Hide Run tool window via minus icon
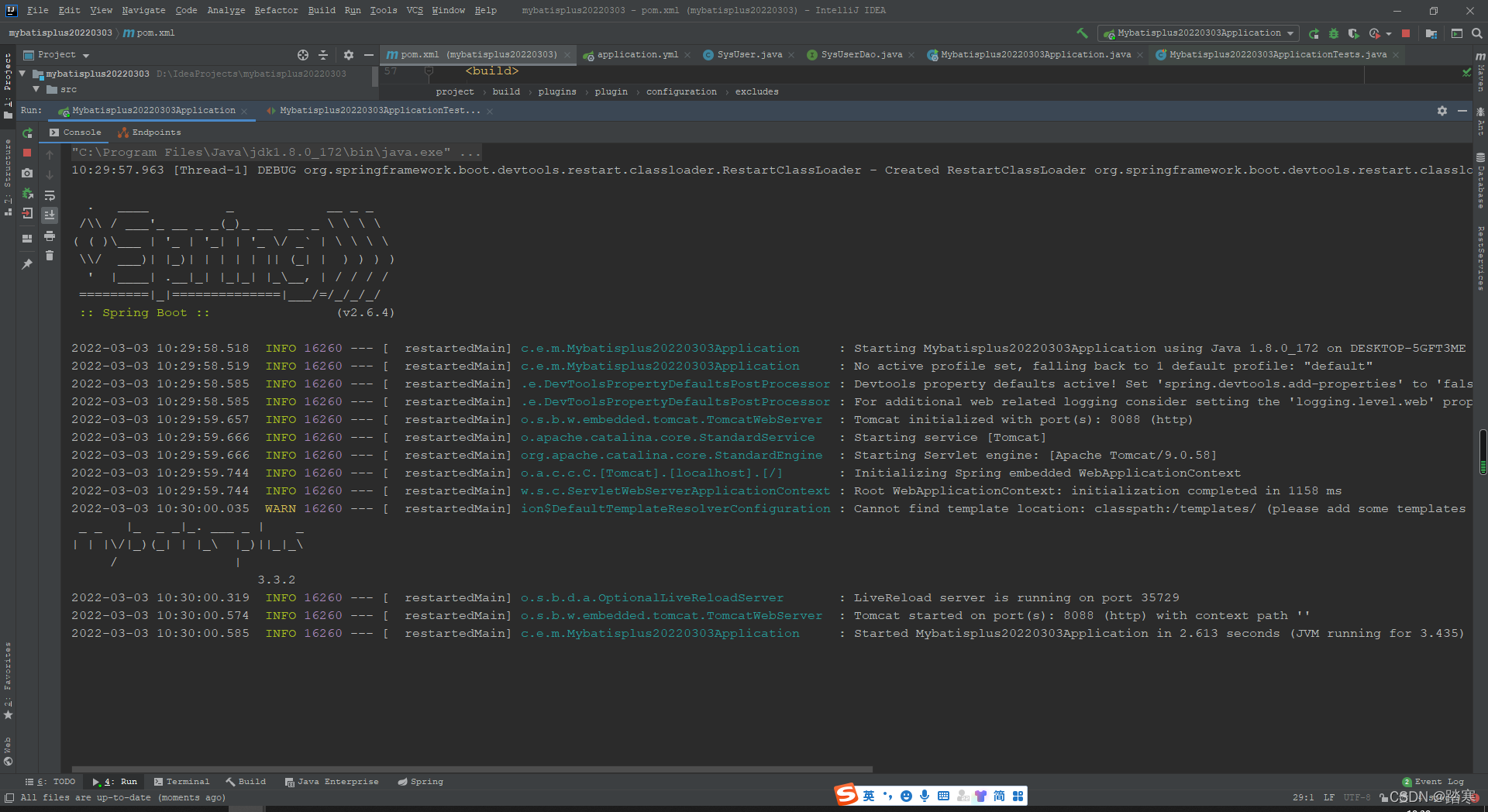1488x812 pixels. 1462,111
